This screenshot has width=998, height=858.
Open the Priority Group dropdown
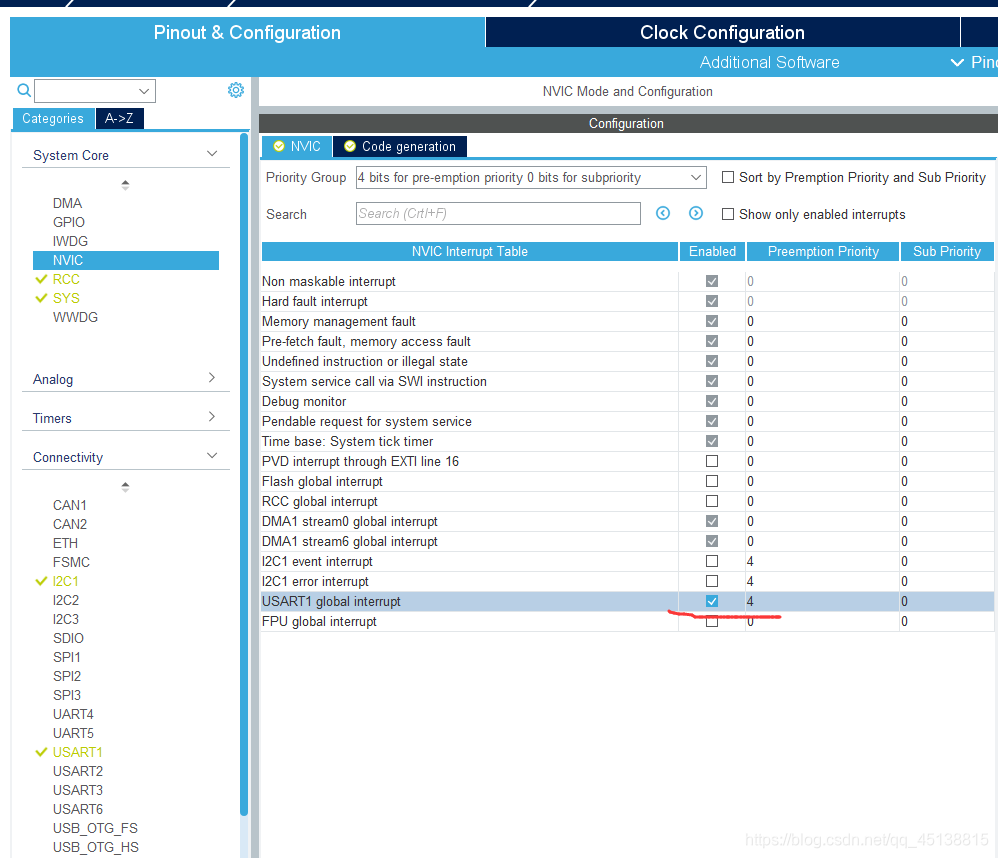coord(531,178)
